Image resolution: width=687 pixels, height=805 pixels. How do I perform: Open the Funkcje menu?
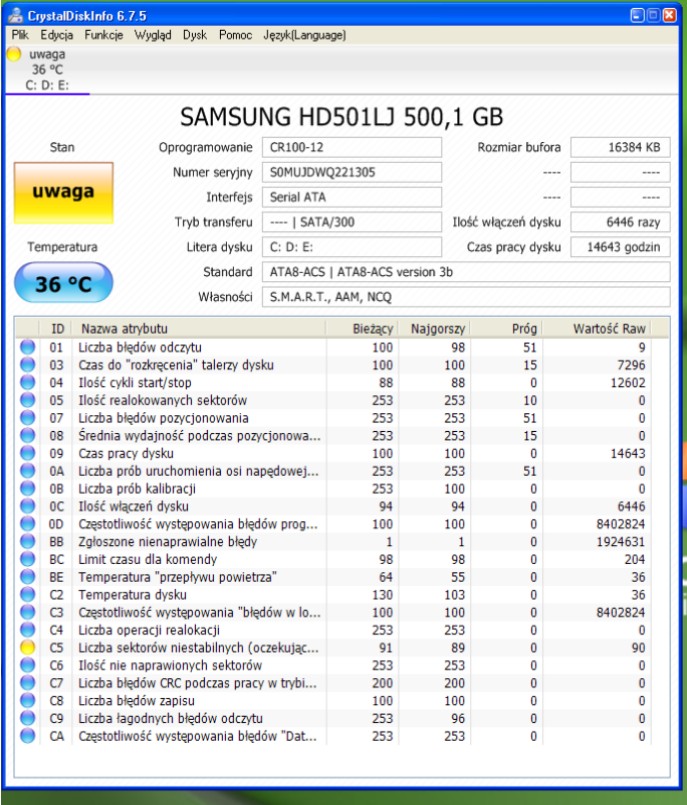tap(104, 35)
